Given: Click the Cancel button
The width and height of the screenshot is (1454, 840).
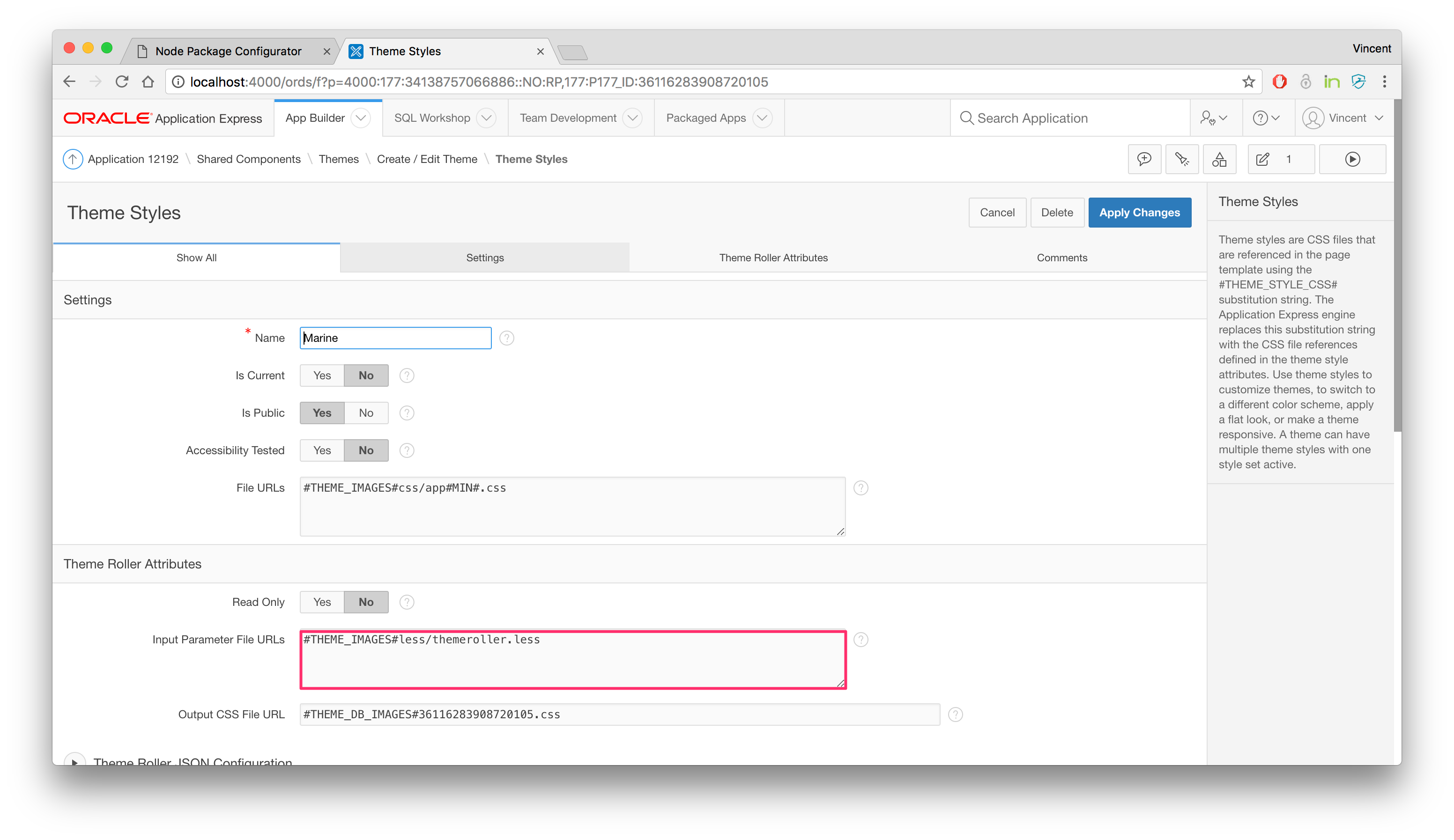Looking at the screenshot, I should 997,212.
